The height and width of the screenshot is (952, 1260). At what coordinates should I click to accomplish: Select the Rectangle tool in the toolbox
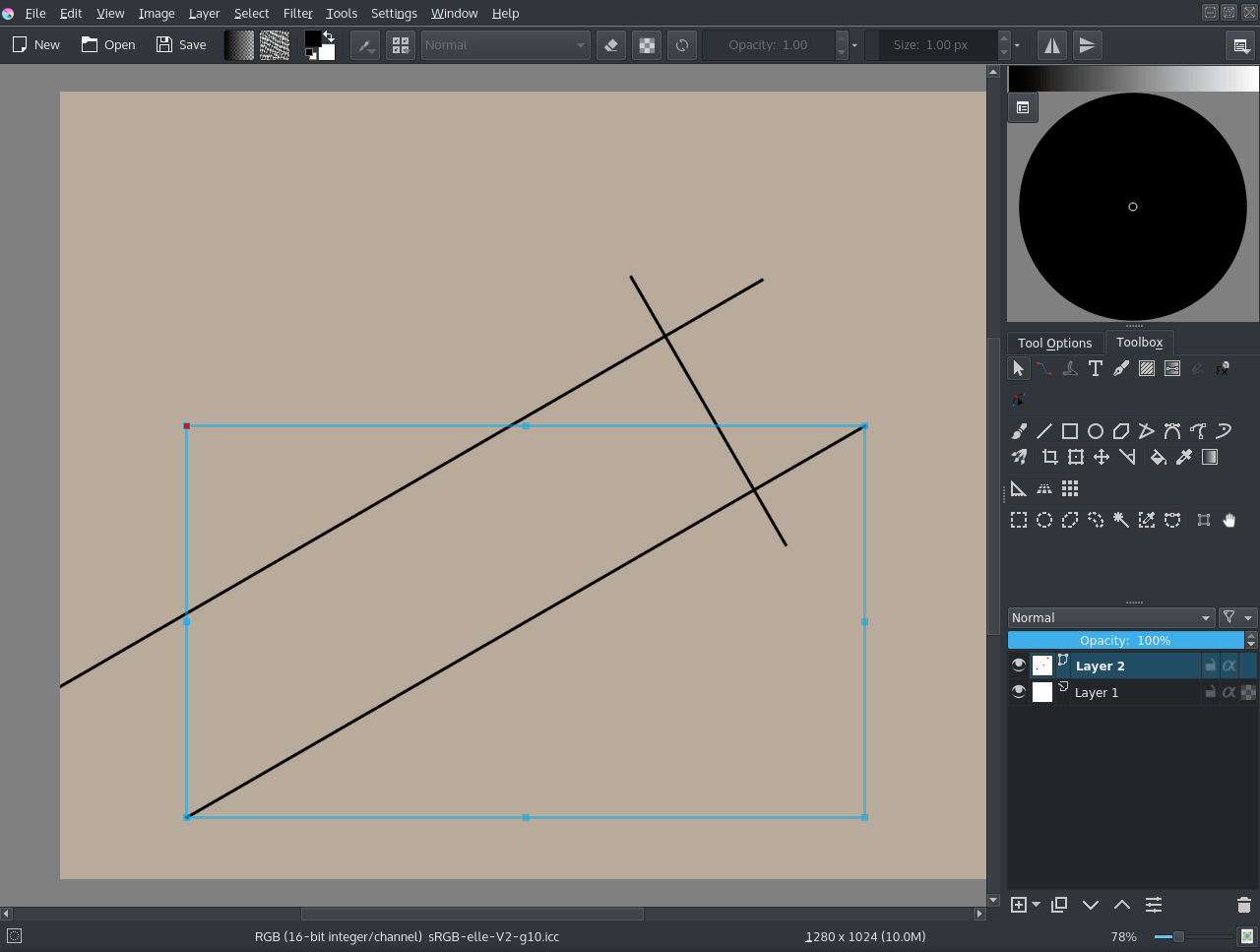[x=1070, y=430]
